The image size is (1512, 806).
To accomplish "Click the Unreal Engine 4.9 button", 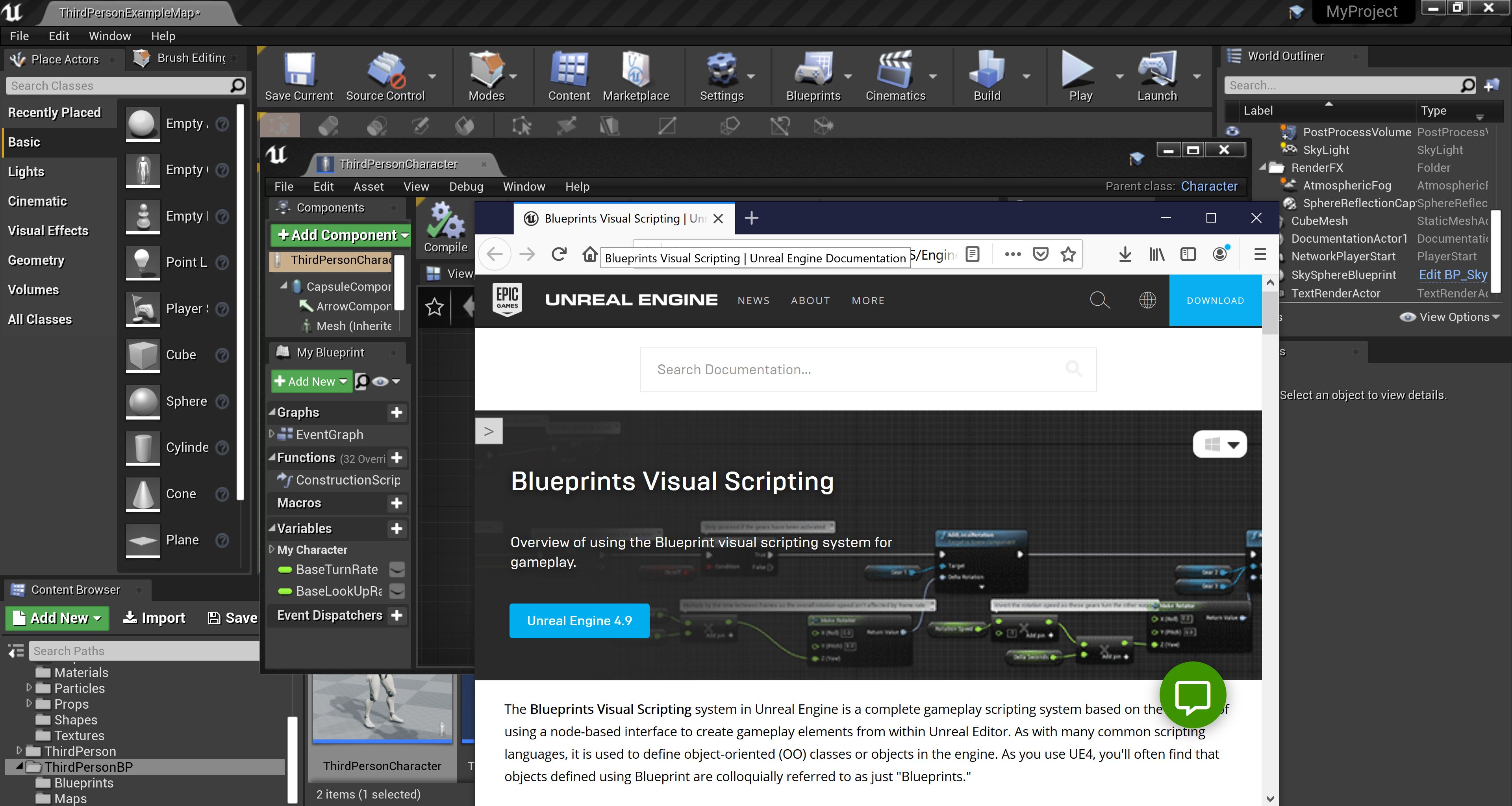I will click(x=579, y=620).
